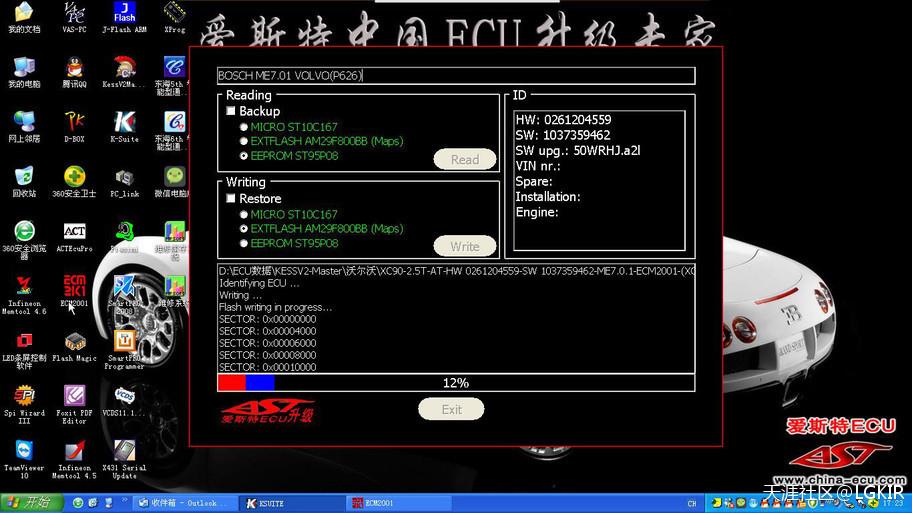Open the D-BOX desktop icon
The image size is (912, 513).
74,127
